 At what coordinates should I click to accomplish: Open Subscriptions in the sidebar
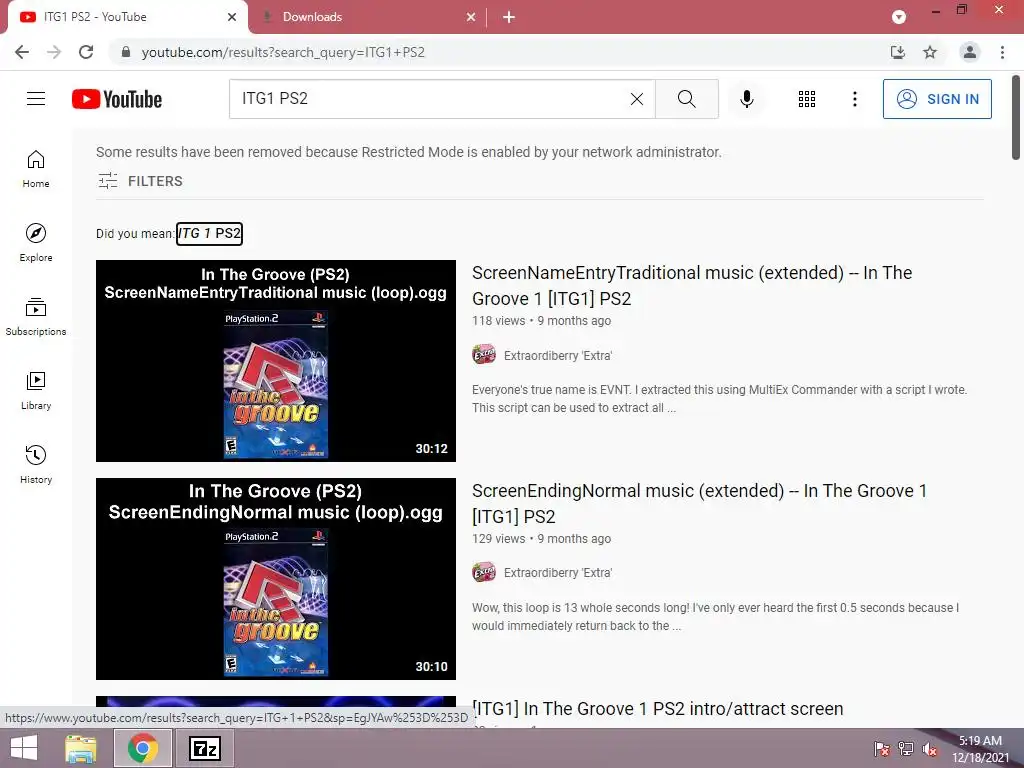pos(36,317)
